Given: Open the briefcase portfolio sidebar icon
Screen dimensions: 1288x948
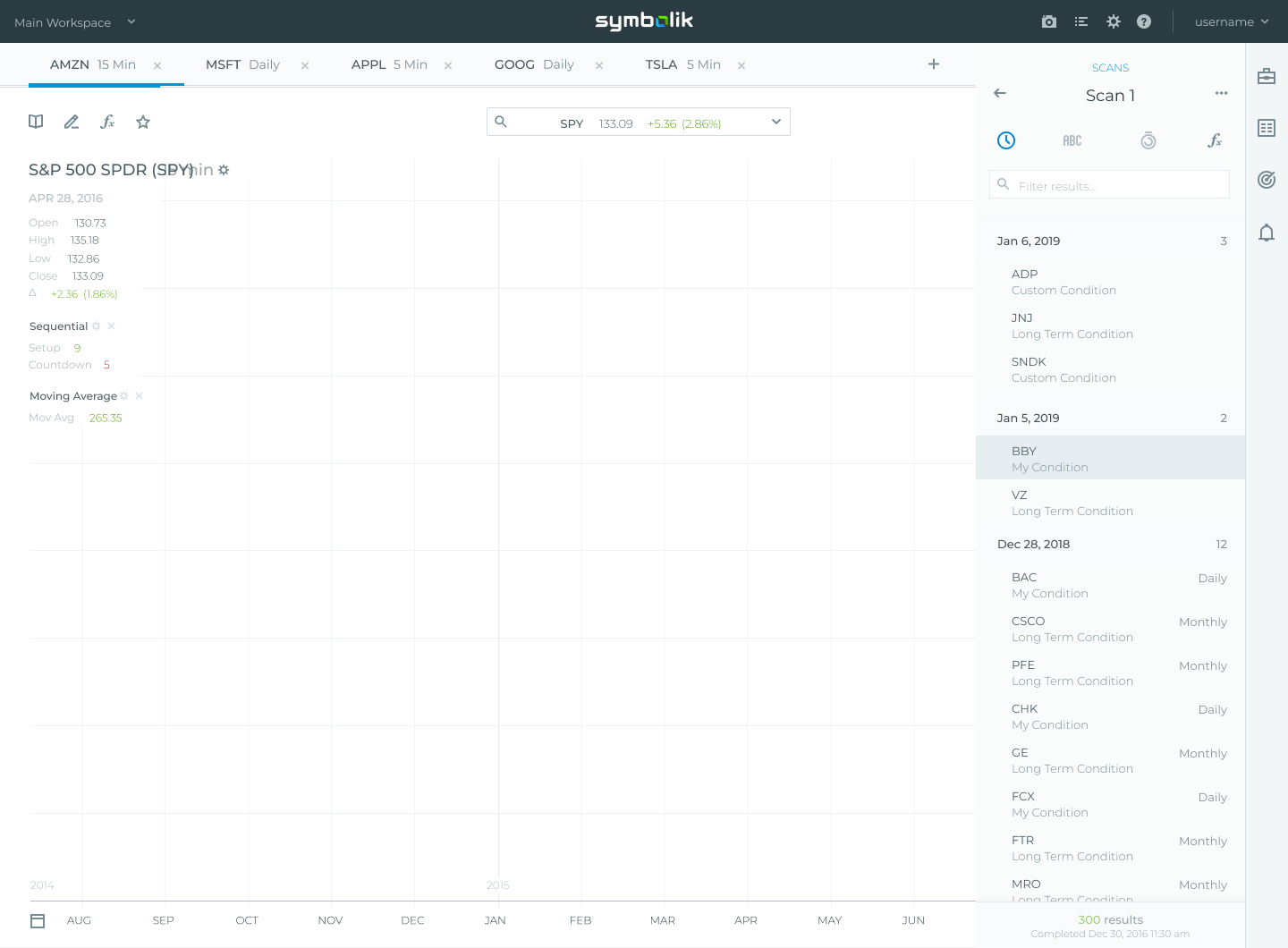Looking at the screenshot, I should (1267, 76).
